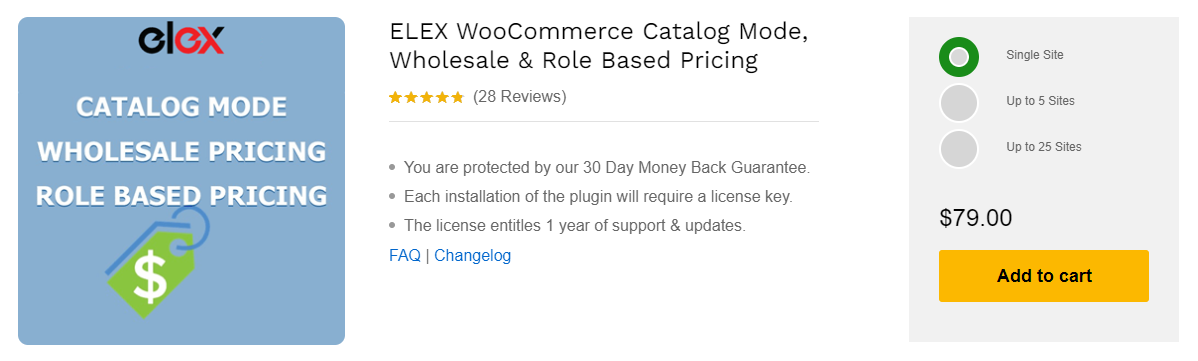Viewport: 1198px width, 361px height.
Task: Click the Up to 5 Sites label
Action: point(1041,101)
